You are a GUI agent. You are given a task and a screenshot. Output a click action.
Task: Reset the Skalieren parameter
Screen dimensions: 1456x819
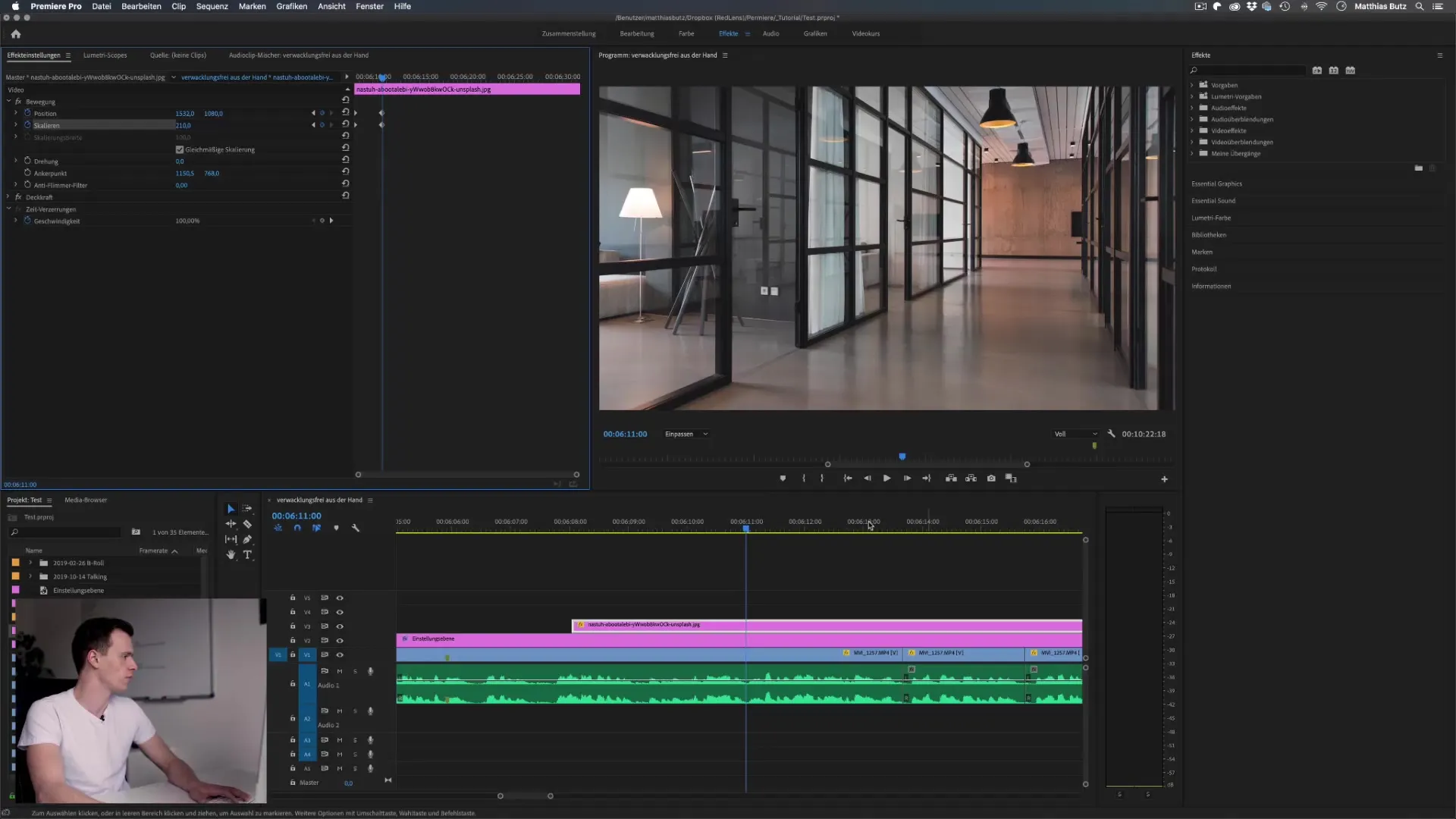click(346, 124)
